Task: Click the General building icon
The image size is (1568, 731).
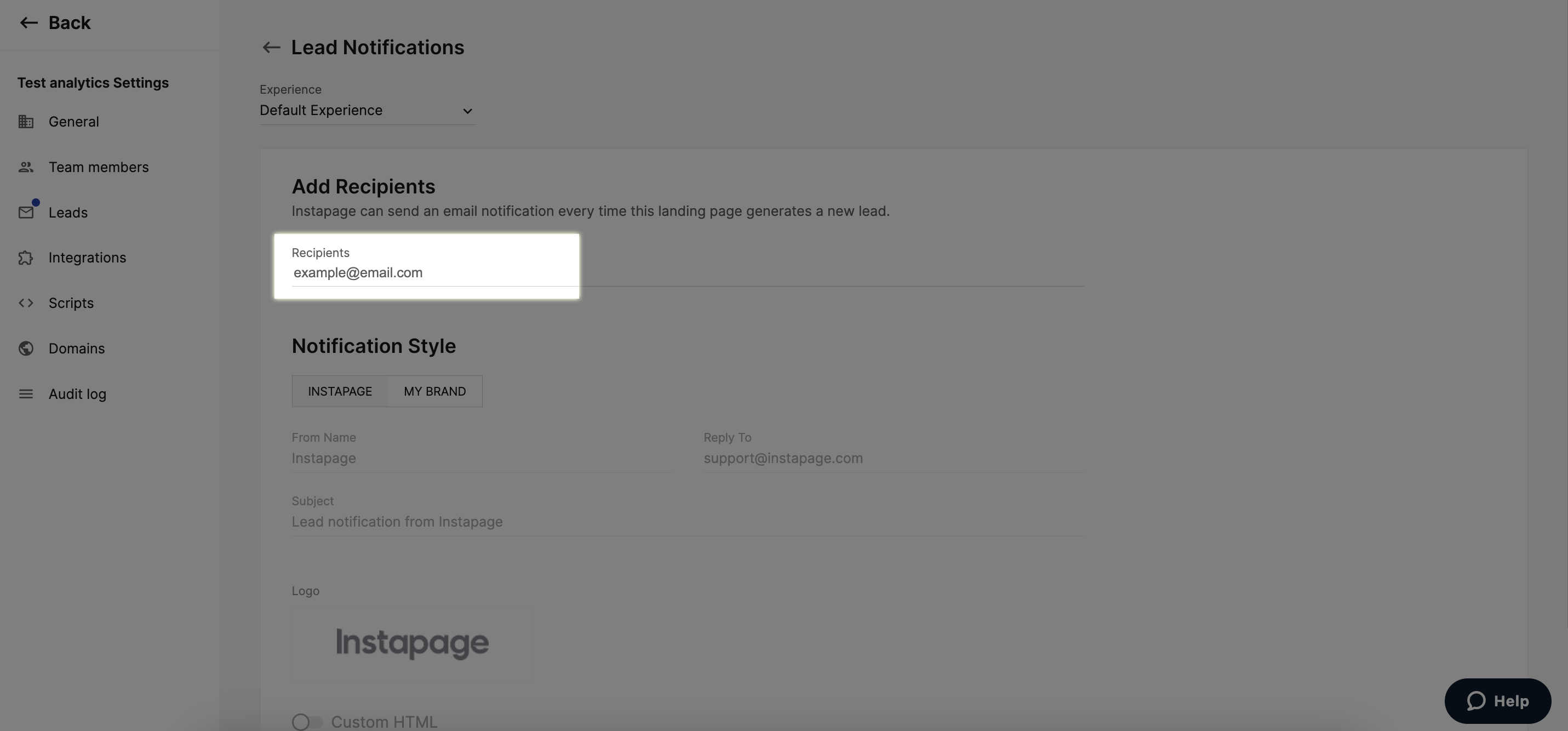Action: click(26, 122)
